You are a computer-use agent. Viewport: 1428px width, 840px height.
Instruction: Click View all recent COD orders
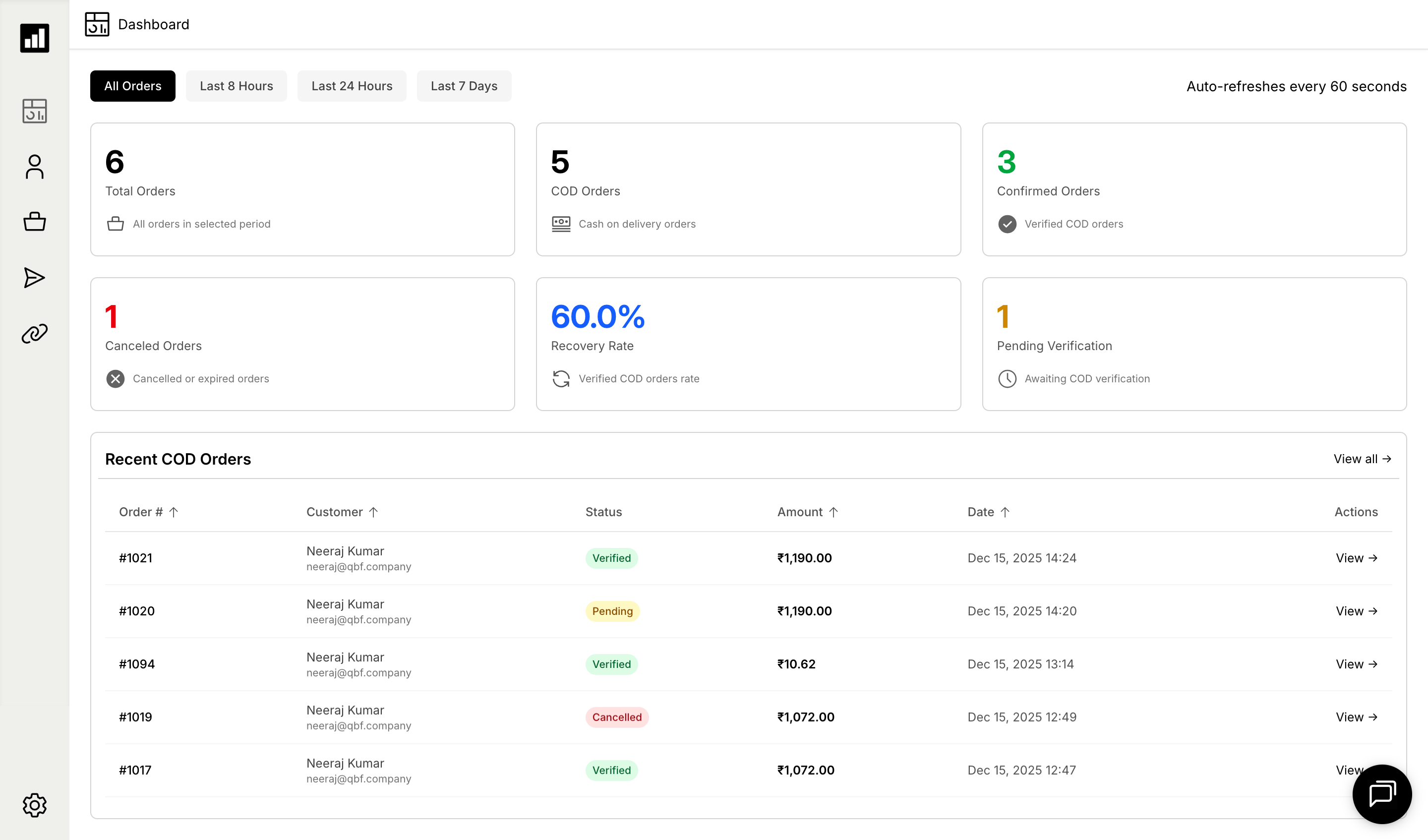[x=1362, y=459]
